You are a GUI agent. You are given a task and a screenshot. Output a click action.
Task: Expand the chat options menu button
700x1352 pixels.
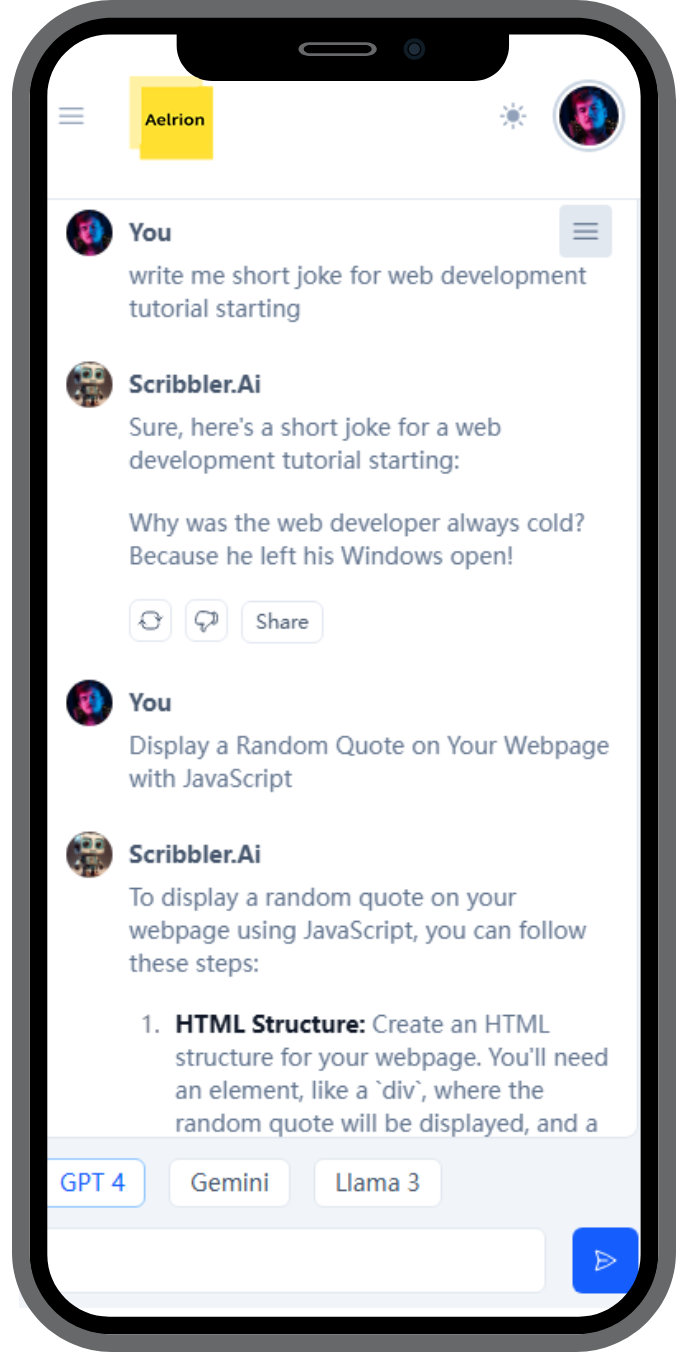click(x=585, y=232)
